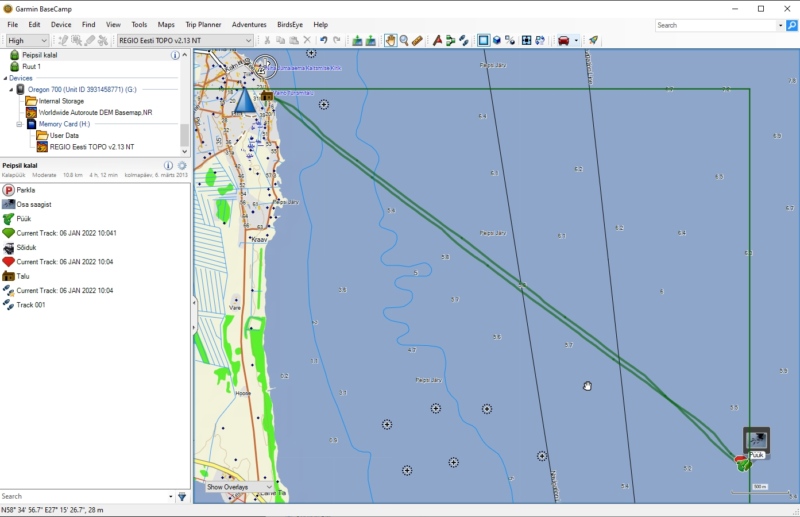Click the Undo arrow
The image size is (800, 517).
tap(323, 40)
